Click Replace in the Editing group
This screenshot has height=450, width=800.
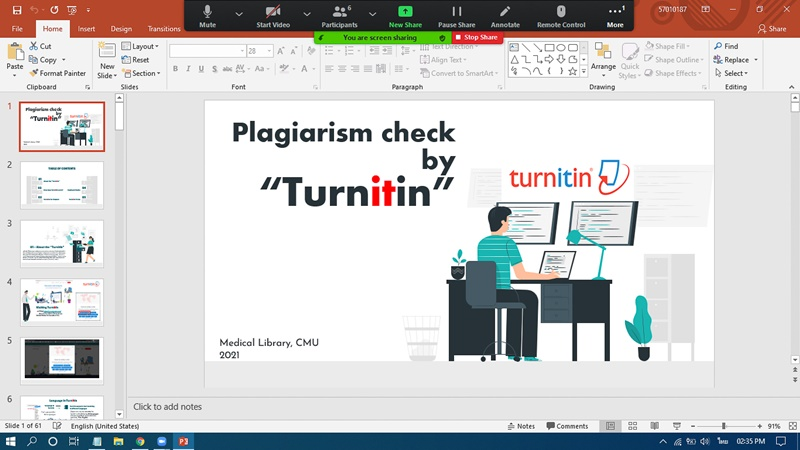(735, 60)
